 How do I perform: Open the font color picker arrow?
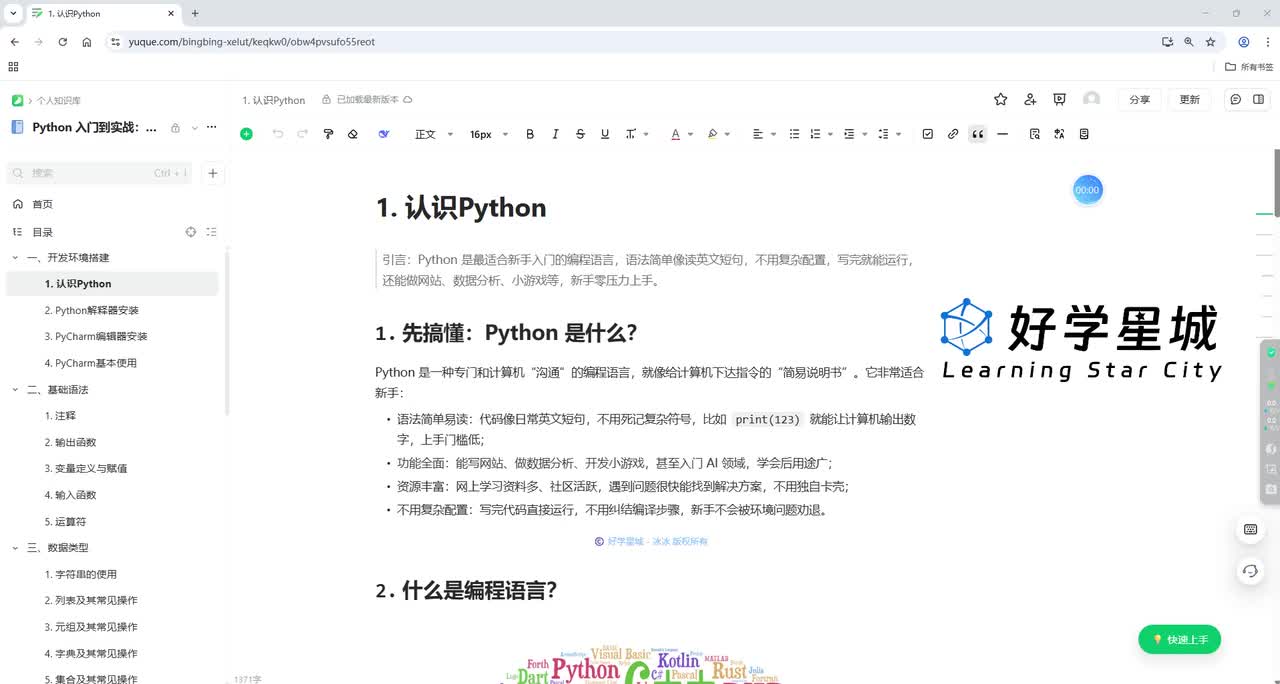click(x=690, y=134)
